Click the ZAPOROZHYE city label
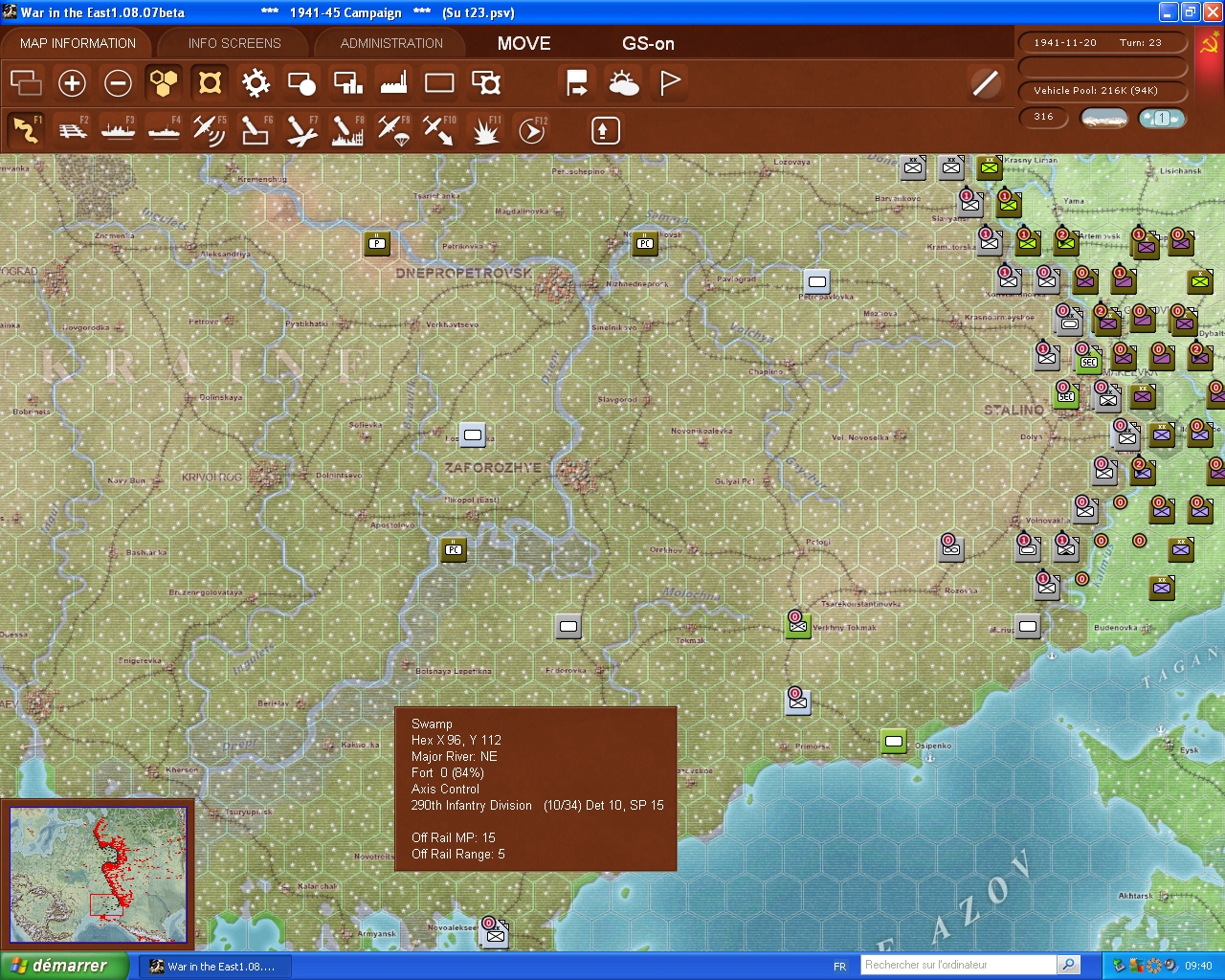The width and height of the screenshot is (1225, 980). [x=493, y=468]
